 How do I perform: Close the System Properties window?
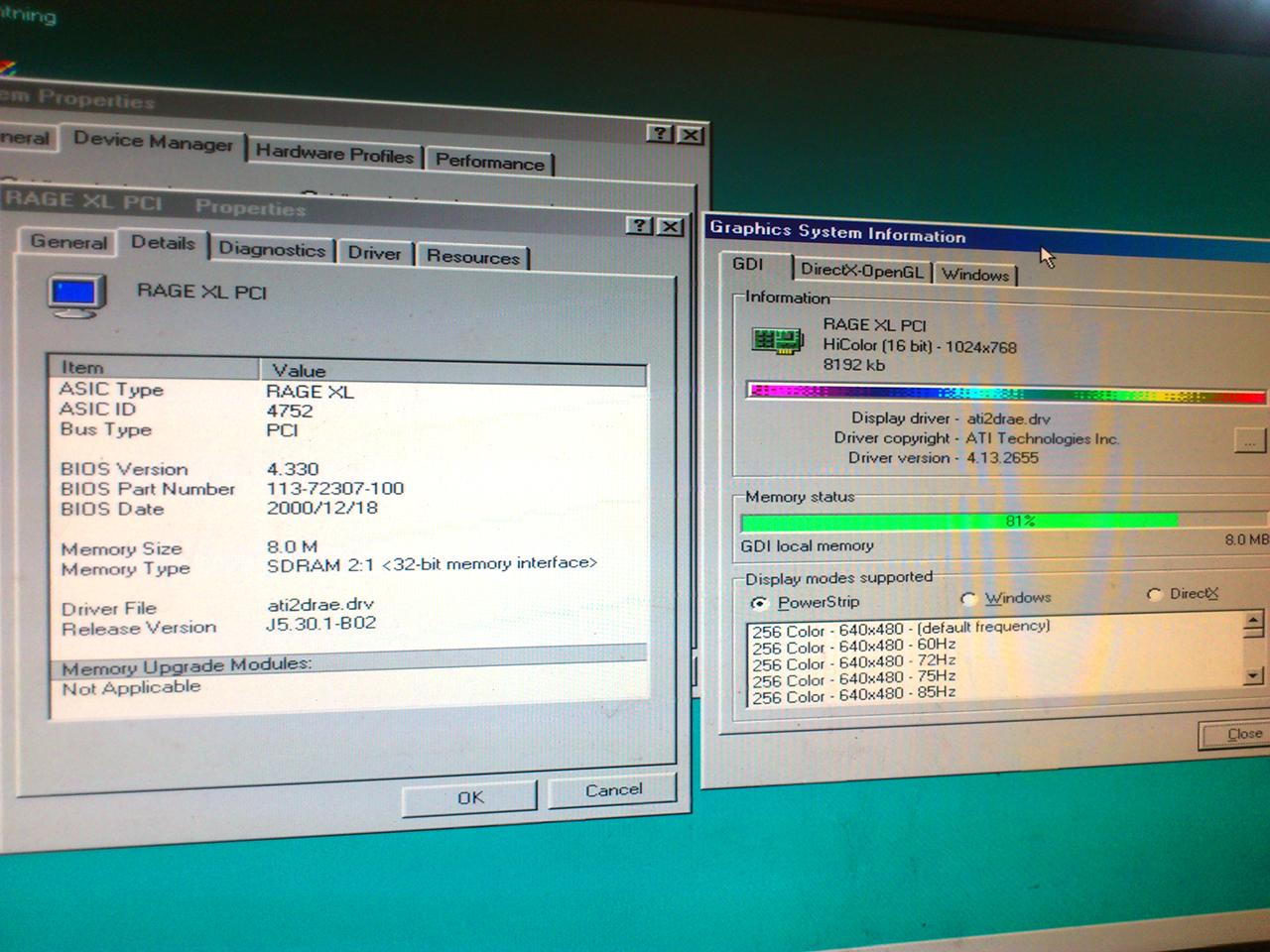(x=691, y=134)
